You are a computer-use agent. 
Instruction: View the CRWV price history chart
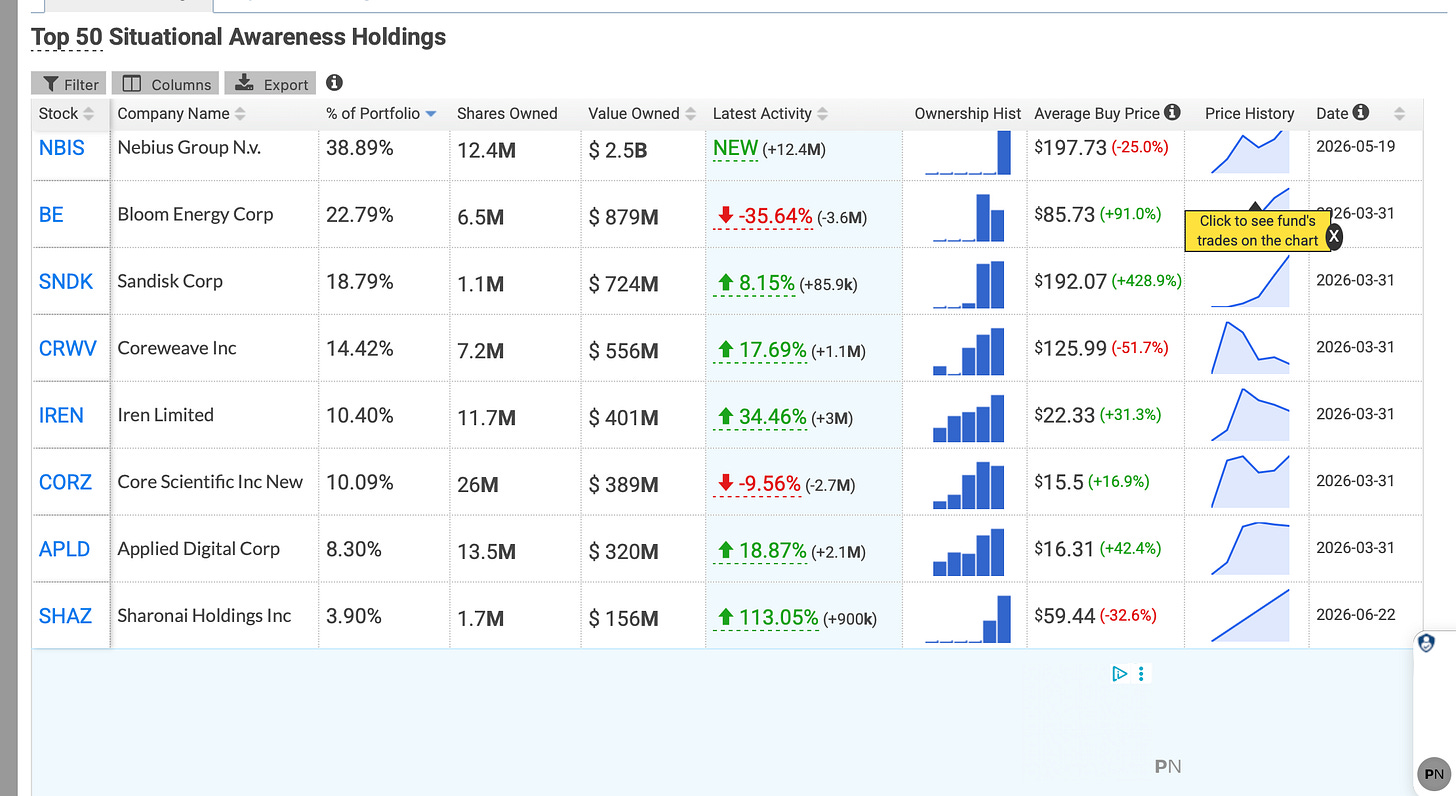pyautogui.click(x=1250, y=347)
